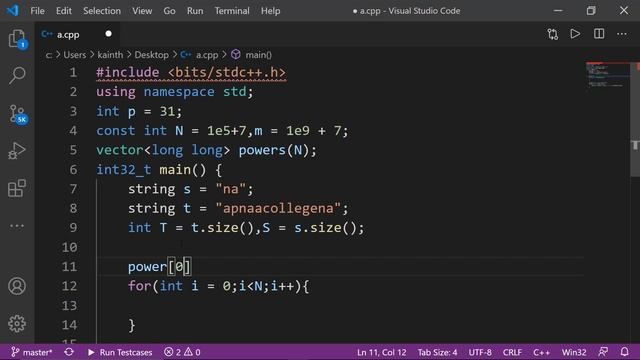Expand the a.cpp breadcrumb
The height and width of the screenshot is (360, 640).
207,55
